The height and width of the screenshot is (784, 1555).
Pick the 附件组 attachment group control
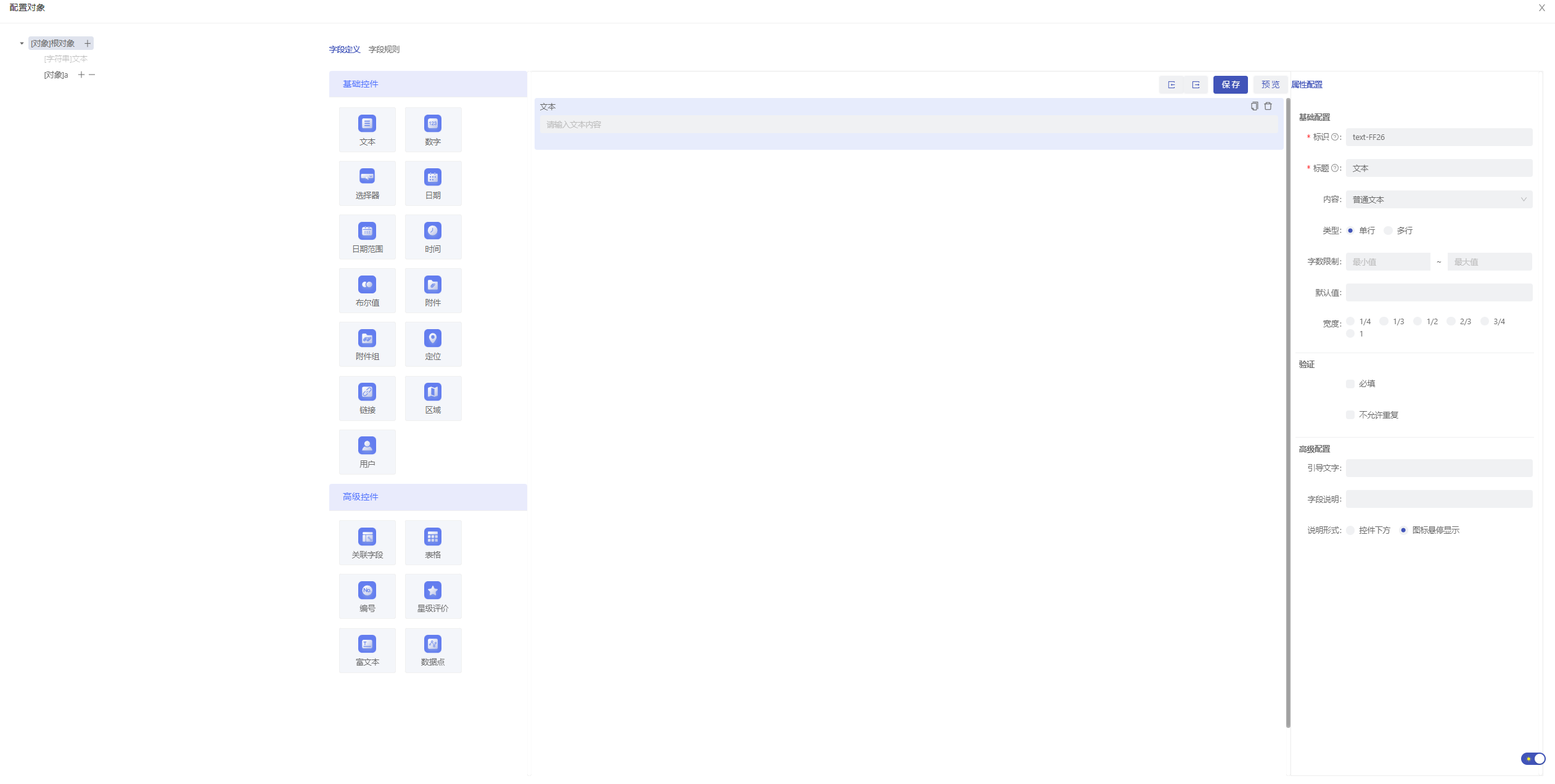point(367,344)
